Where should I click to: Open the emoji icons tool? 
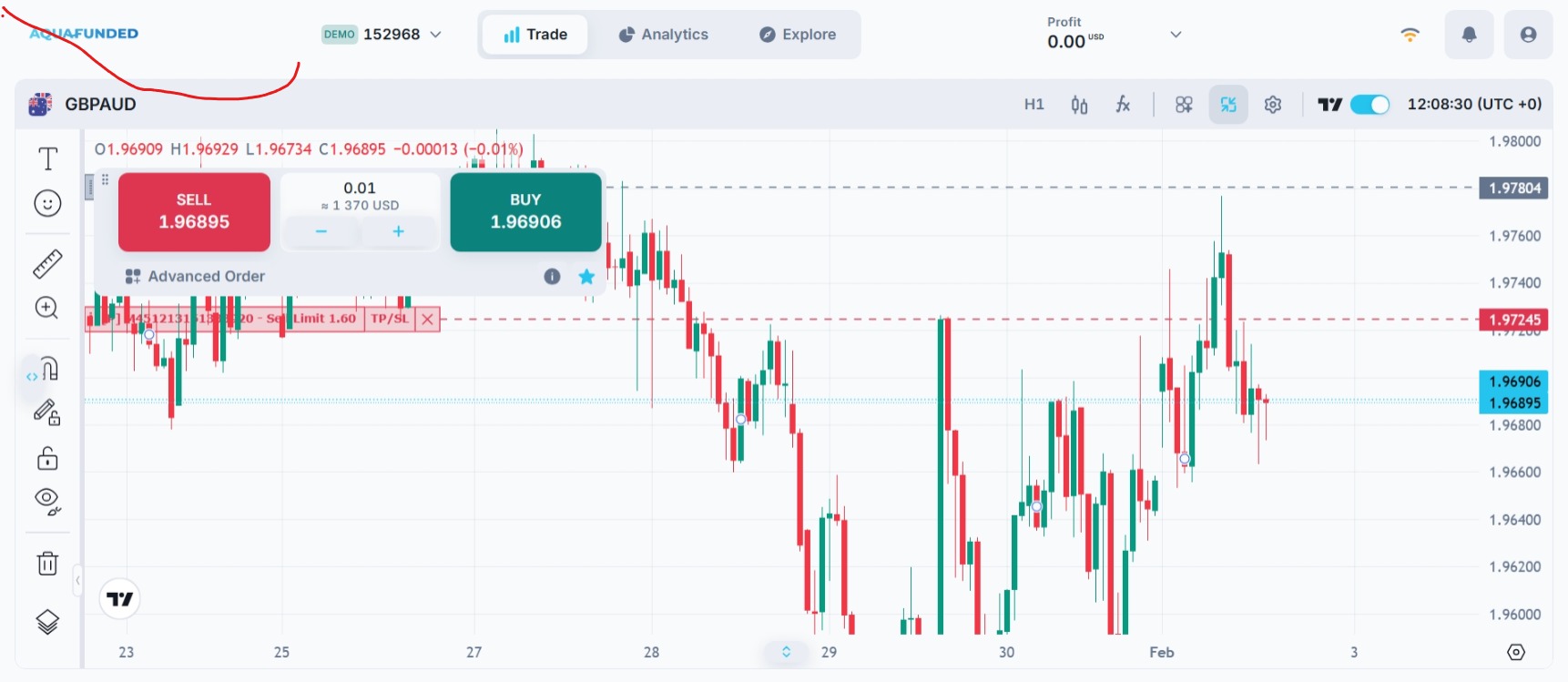coord(47,203)
